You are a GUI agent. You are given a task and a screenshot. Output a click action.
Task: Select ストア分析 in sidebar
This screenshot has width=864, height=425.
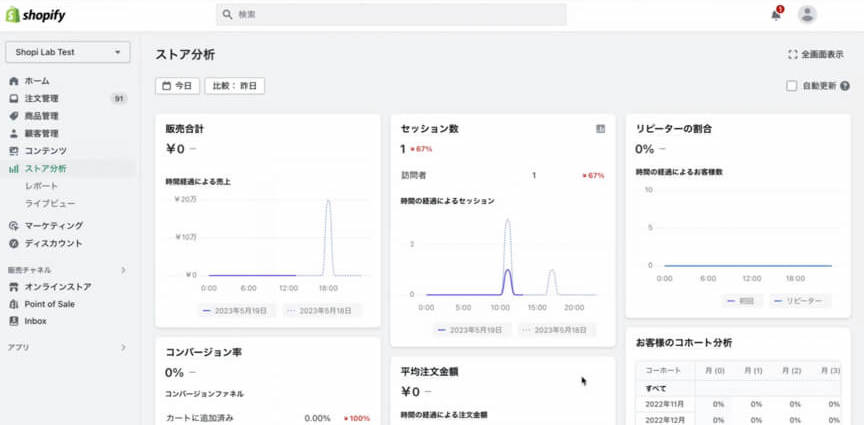[x=46, y=169]
